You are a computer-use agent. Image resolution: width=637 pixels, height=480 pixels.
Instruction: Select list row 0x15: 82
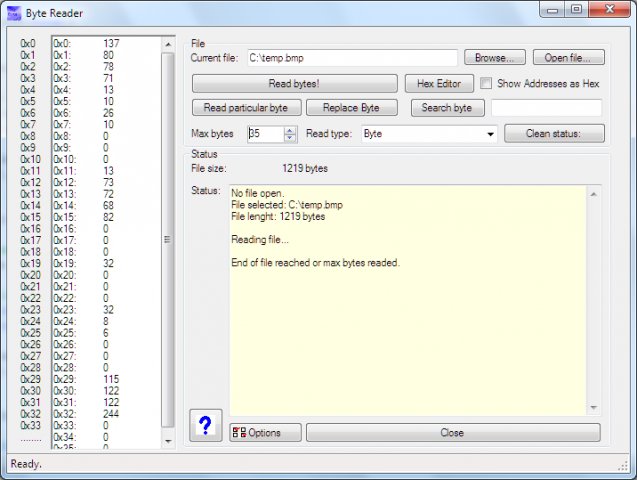[107, 217]
